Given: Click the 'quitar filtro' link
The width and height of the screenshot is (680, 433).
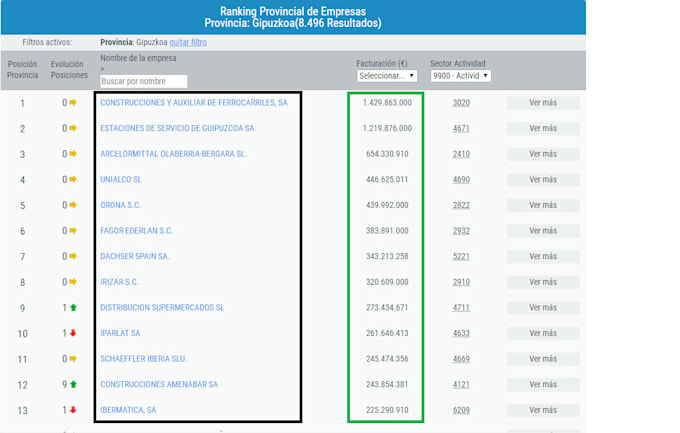Looking at the screenshot, I should 188,43.
